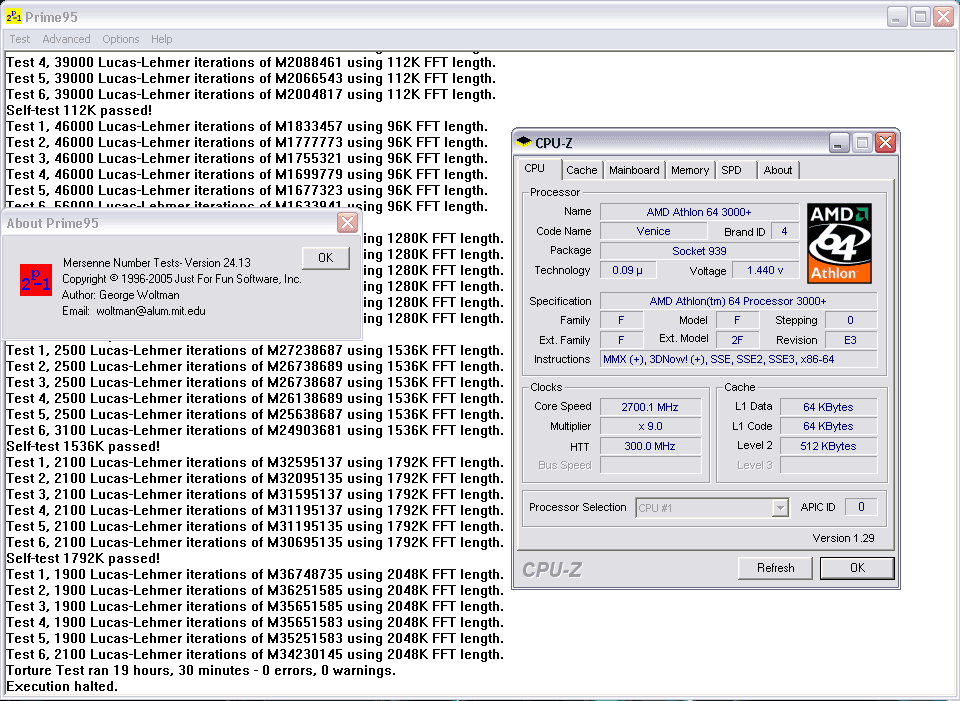Click OK in About Prime95 dialog
The height and width of the screenshot is (701, 960).
pyautogui.click(x=326, y=258)
